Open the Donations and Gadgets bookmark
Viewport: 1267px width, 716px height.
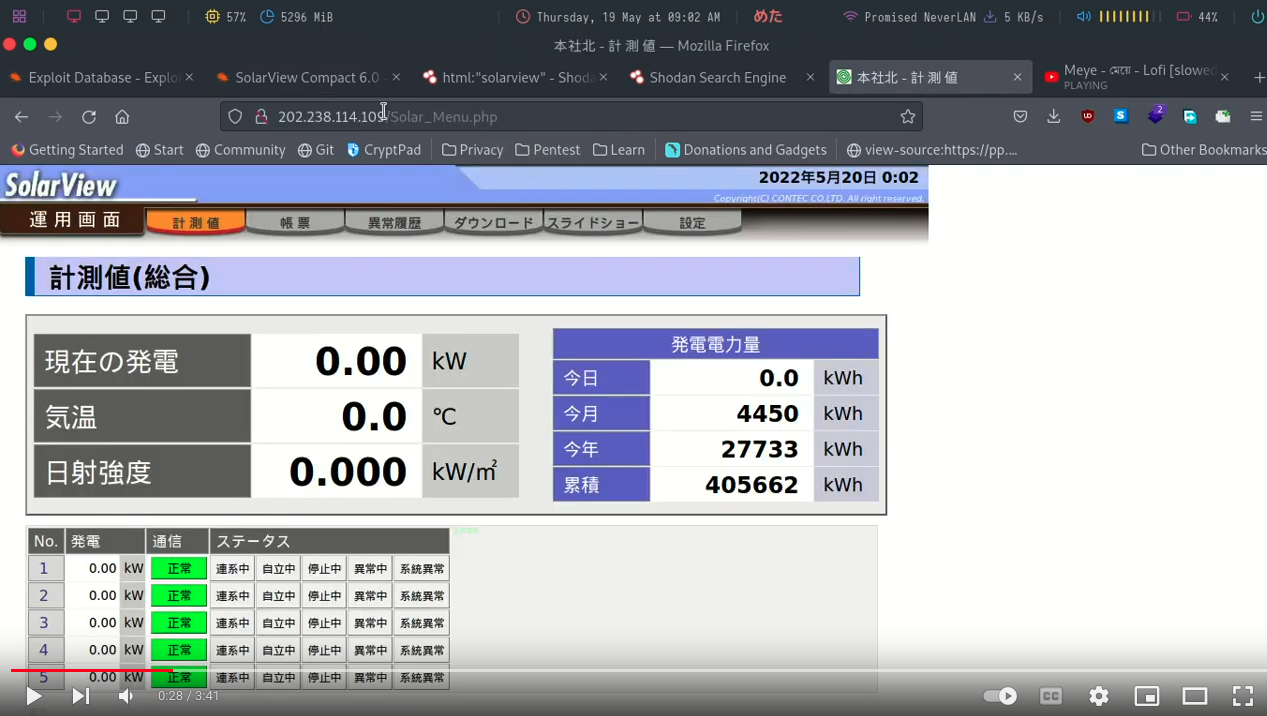(x=746, y=149)
